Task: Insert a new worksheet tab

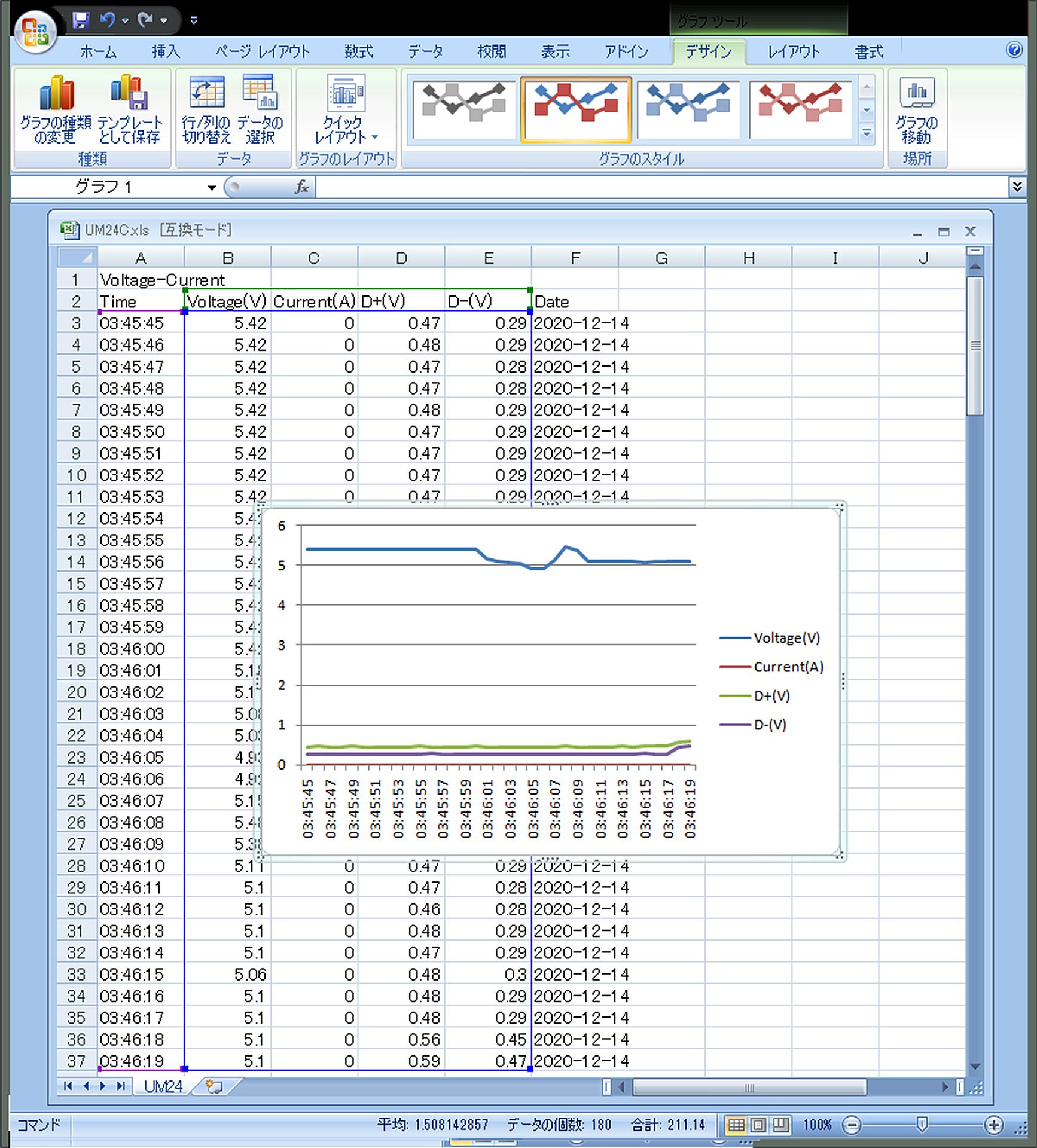Action: point(215,1086)
